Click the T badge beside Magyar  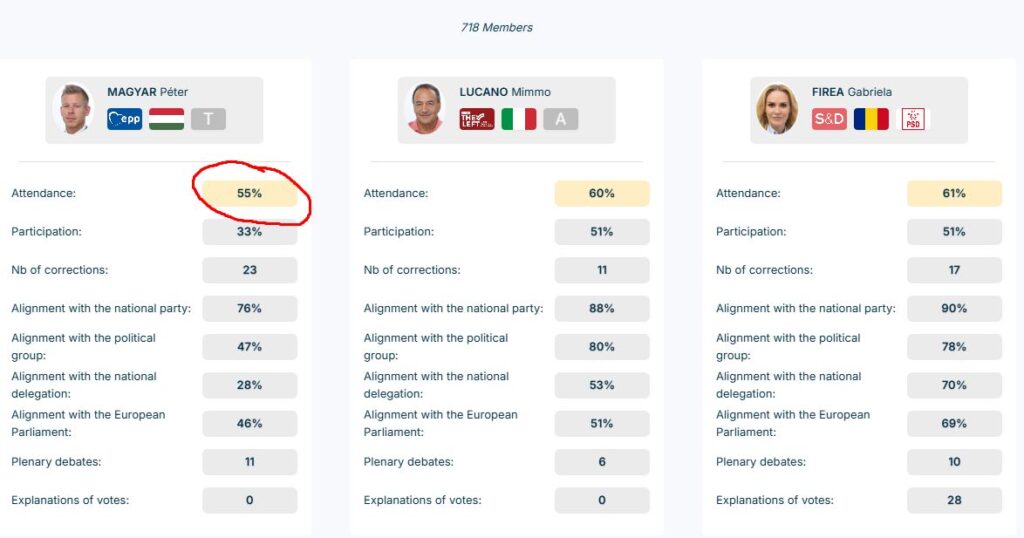pos(208,120)
